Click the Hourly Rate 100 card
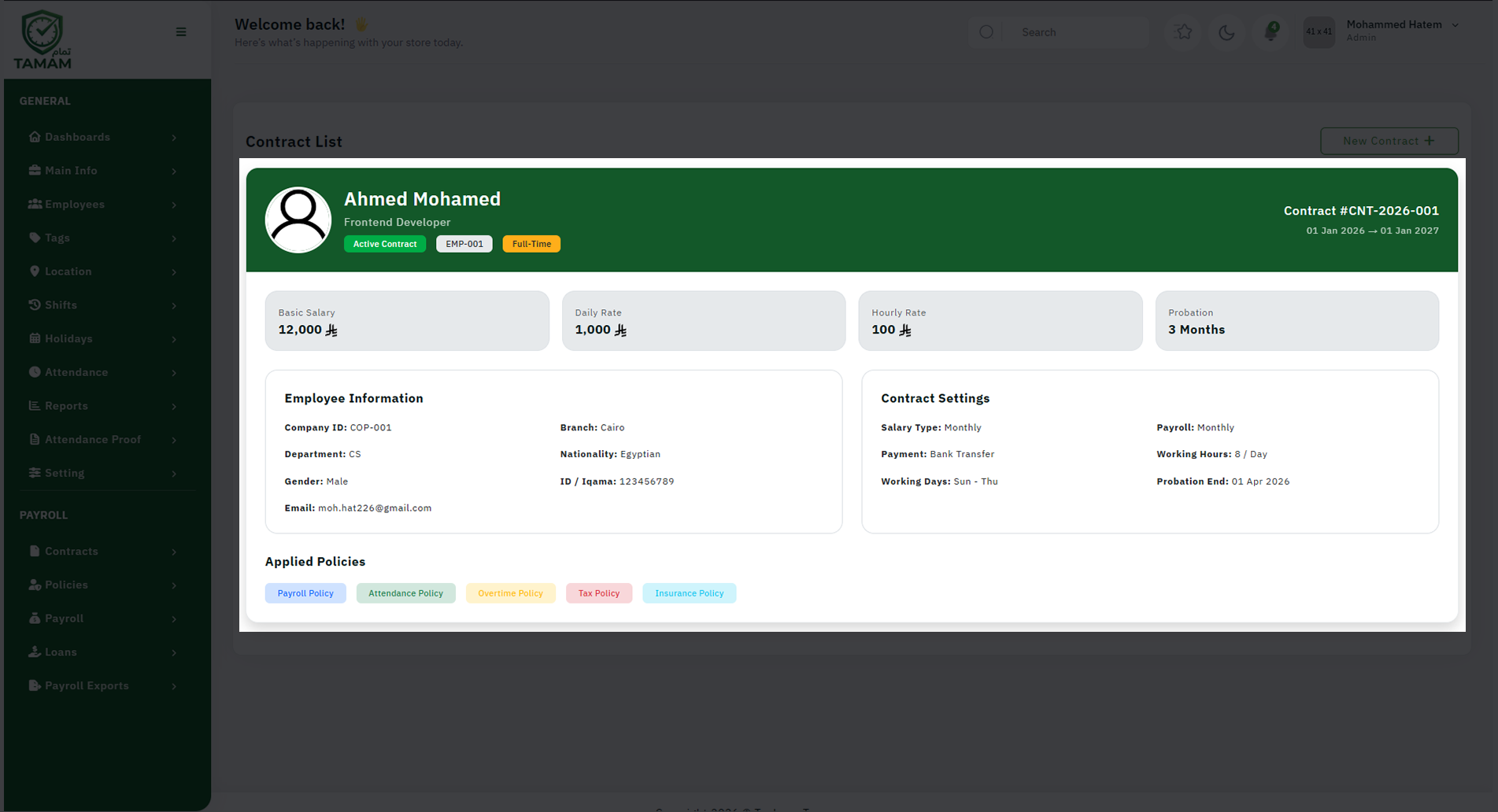Image resolution: width=1498 pixels, height=812 pixels. click(1001, 321)
